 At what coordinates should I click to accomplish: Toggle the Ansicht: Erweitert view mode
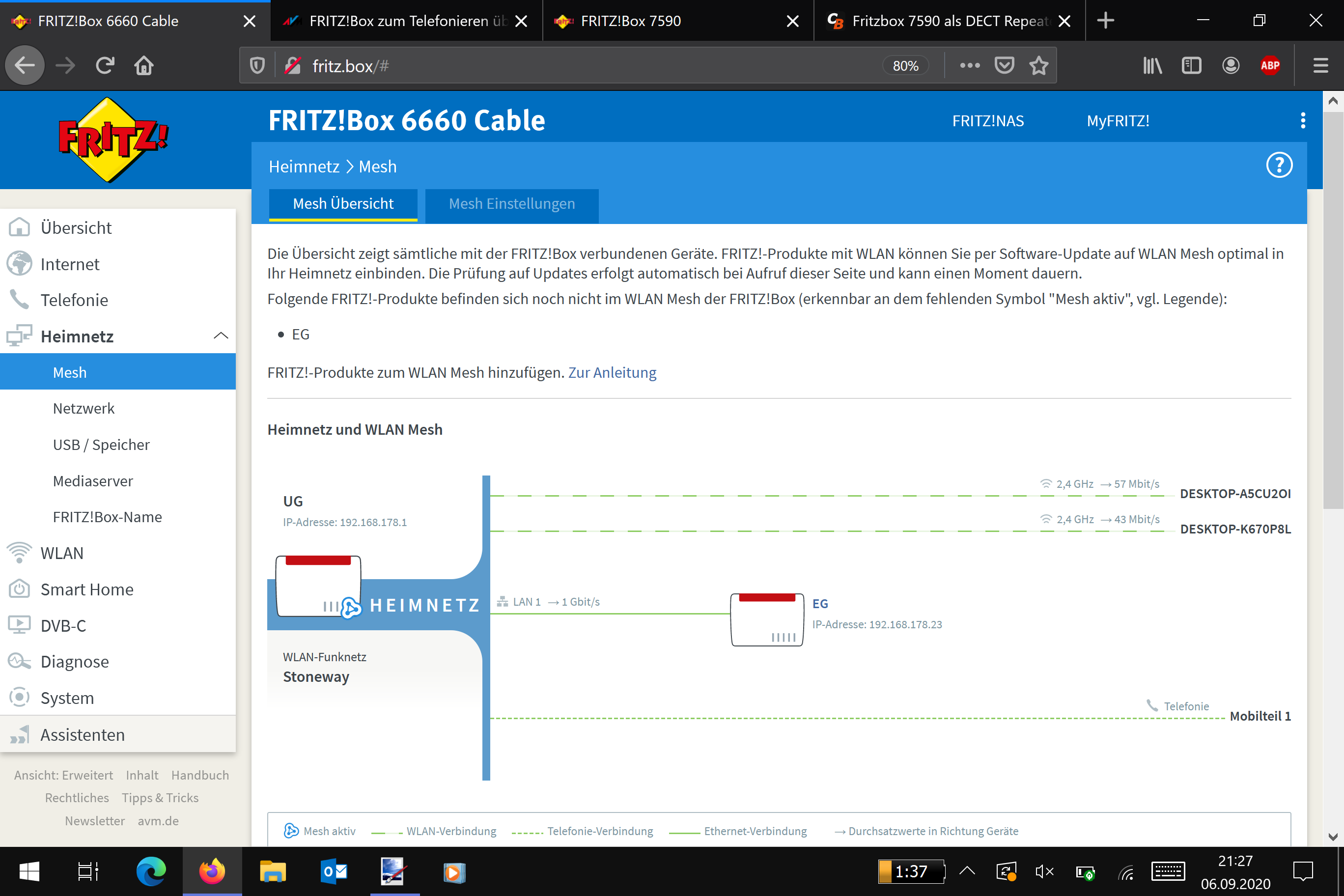point(63,775)
